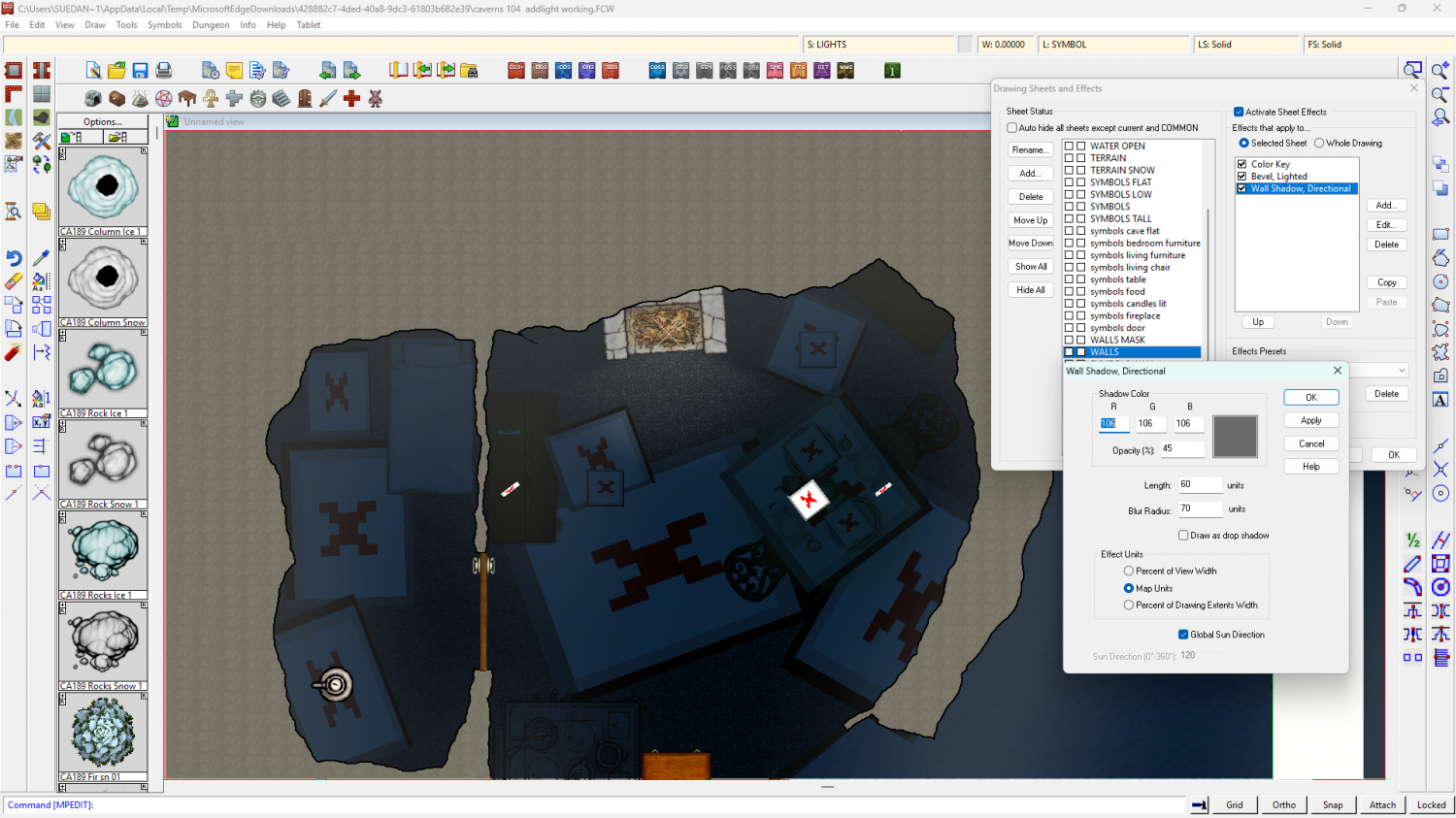Choose the stairs symbol catalog icon
Image resolution: width=1456 pixels, height=818 pixels.
tap(281, 99)
